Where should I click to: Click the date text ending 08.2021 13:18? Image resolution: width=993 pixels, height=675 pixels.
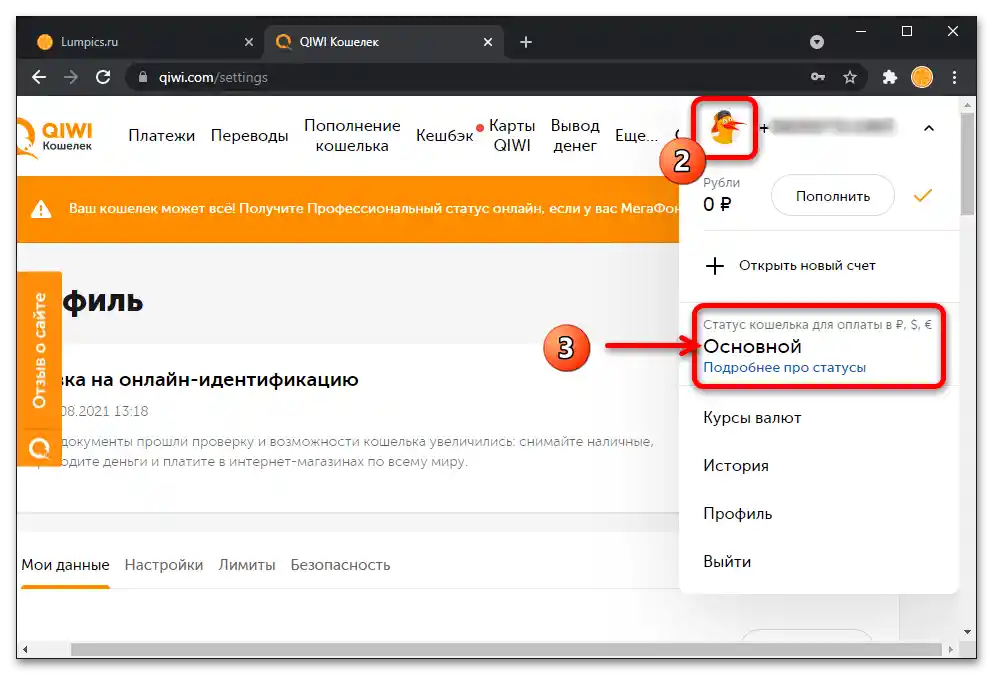[105, 411]
